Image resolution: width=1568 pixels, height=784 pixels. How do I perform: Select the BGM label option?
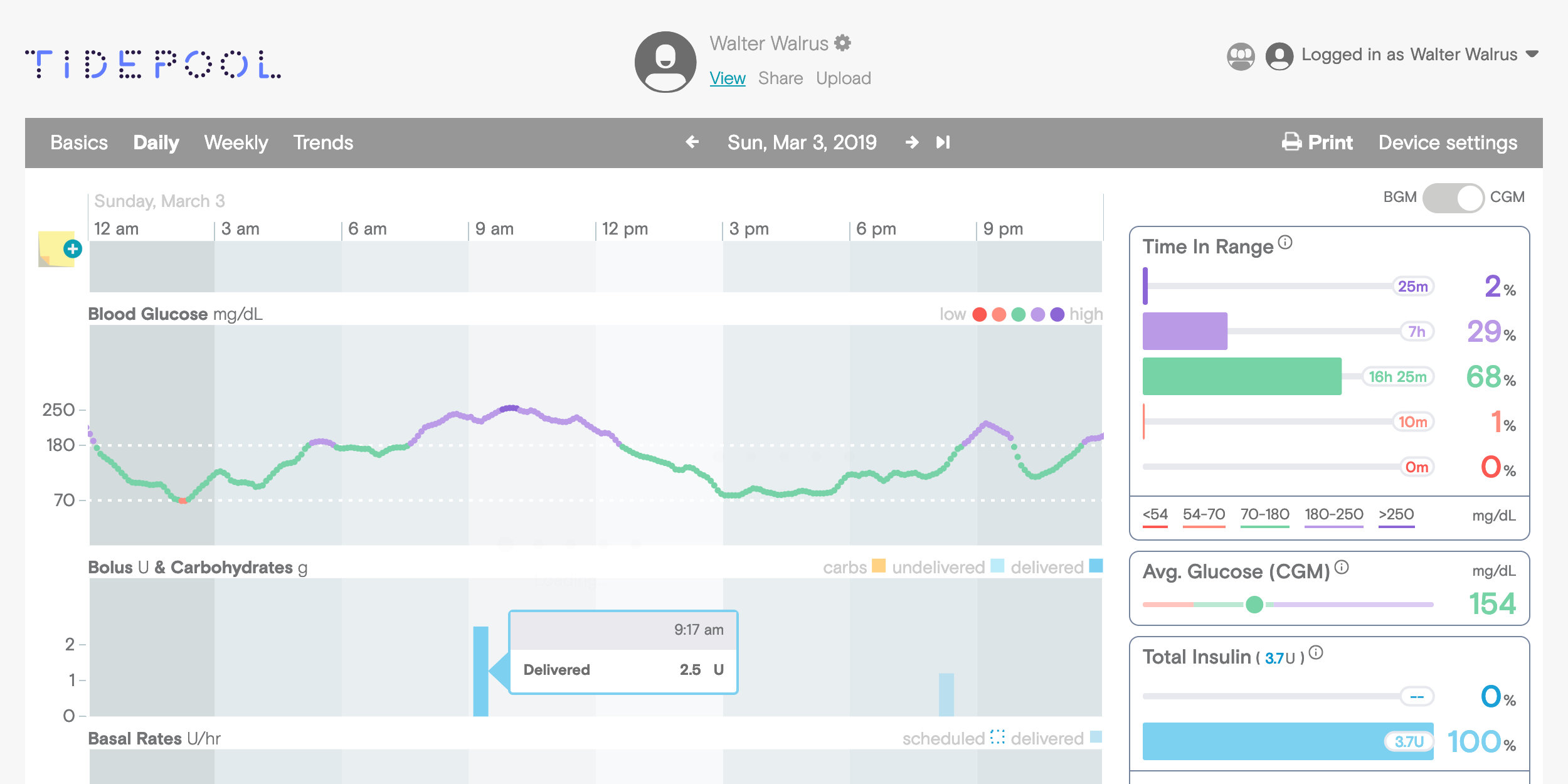coord(1399,197)
